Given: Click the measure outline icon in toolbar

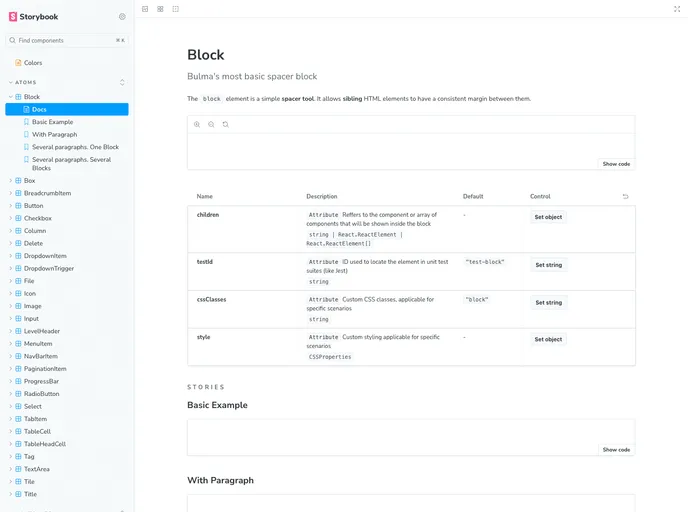Looking at the screenshot, I should [176, 9].
